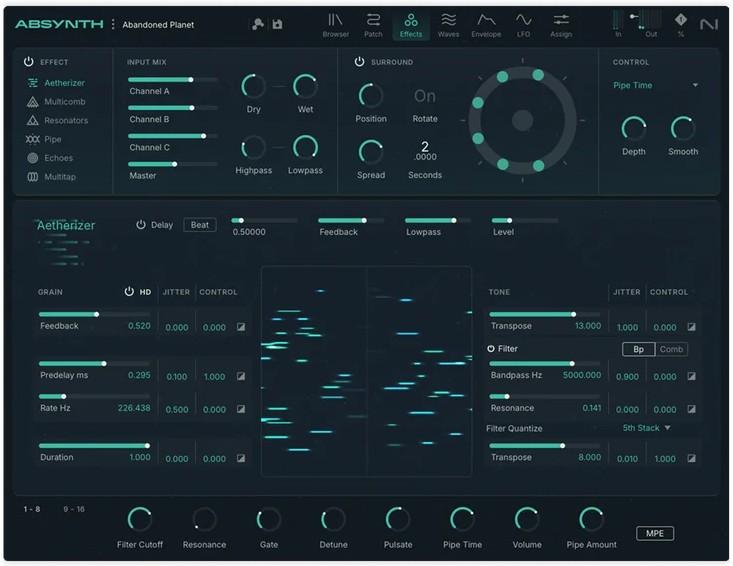Toggle the Effect power button

29,61
